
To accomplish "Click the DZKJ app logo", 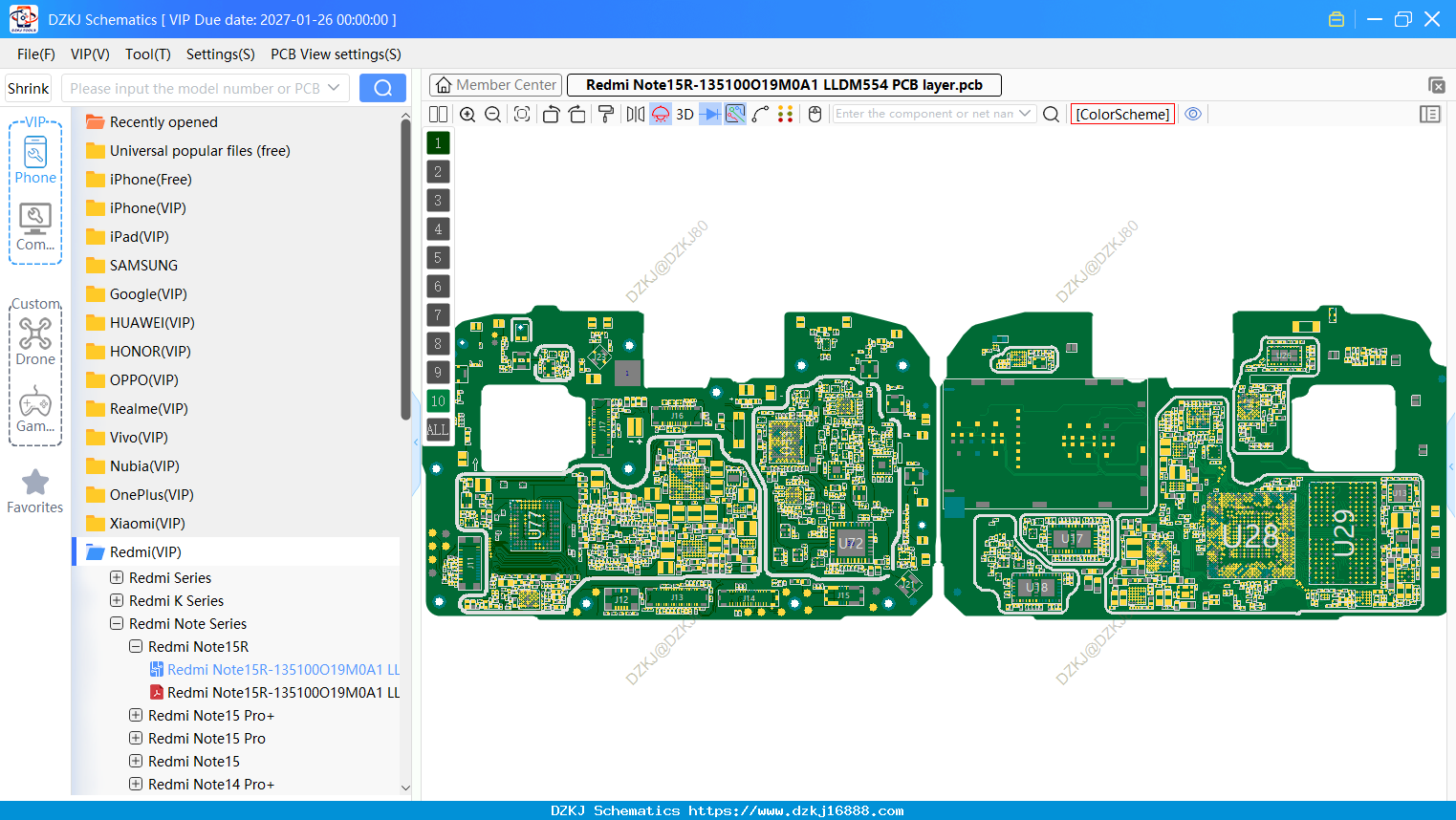I will point(23,19).
